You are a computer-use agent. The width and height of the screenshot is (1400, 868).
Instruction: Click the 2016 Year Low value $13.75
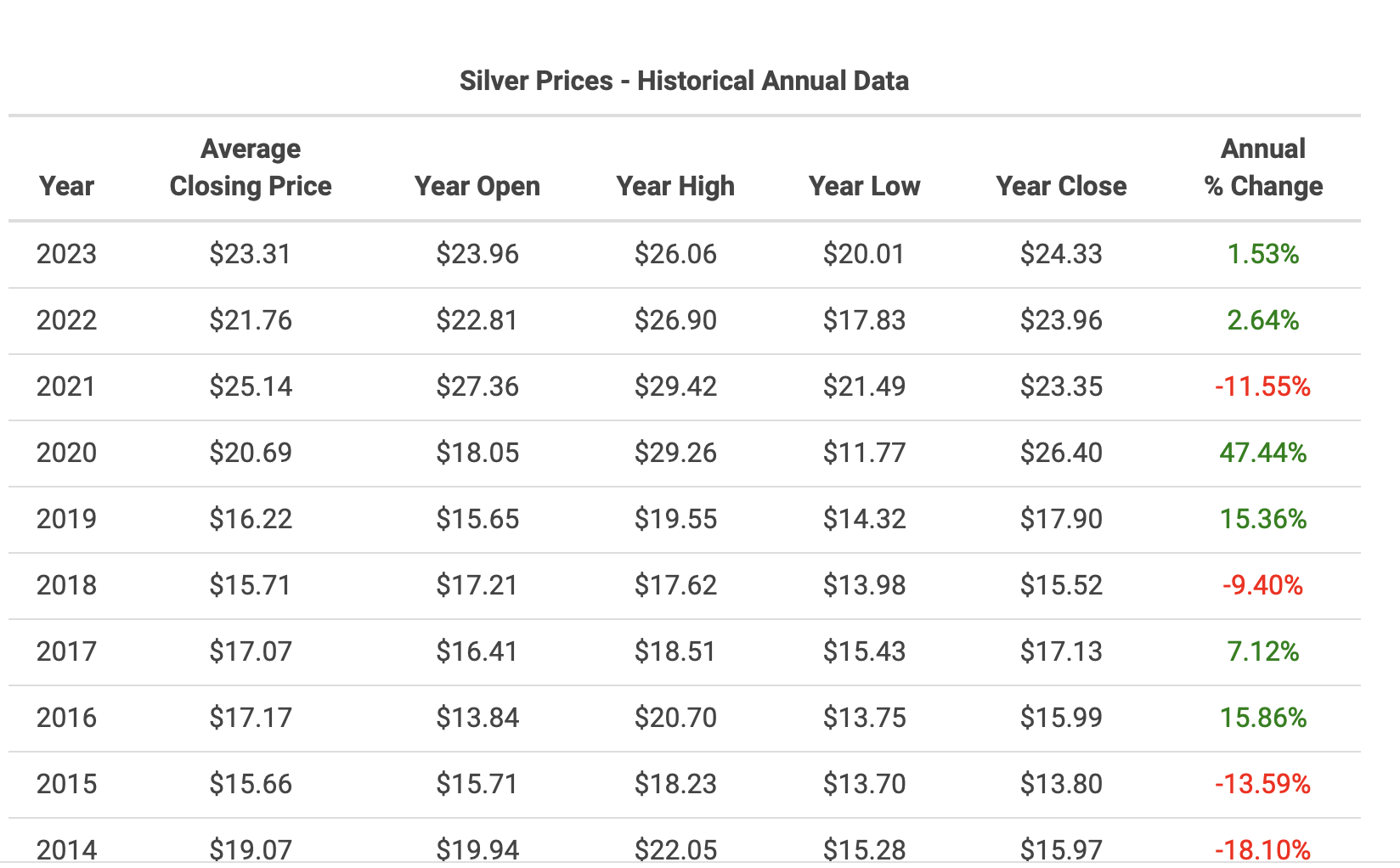(x=864, y=718)
